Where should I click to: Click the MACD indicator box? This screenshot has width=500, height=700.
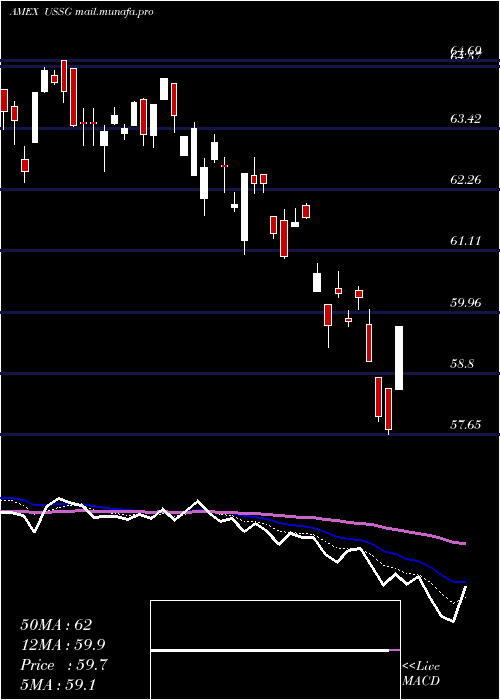(x=275, y=650)
